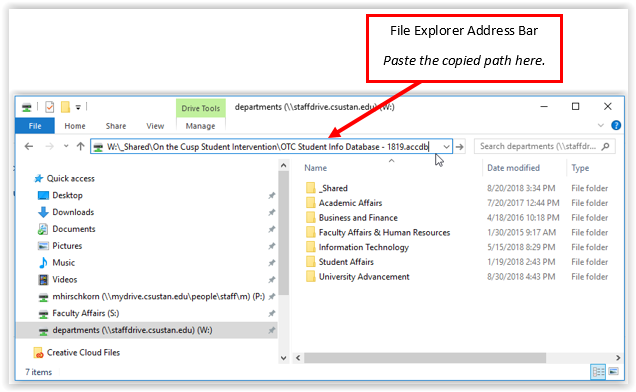
Task: Click the Student Affairs folder icon
Action: pos(311,262)
